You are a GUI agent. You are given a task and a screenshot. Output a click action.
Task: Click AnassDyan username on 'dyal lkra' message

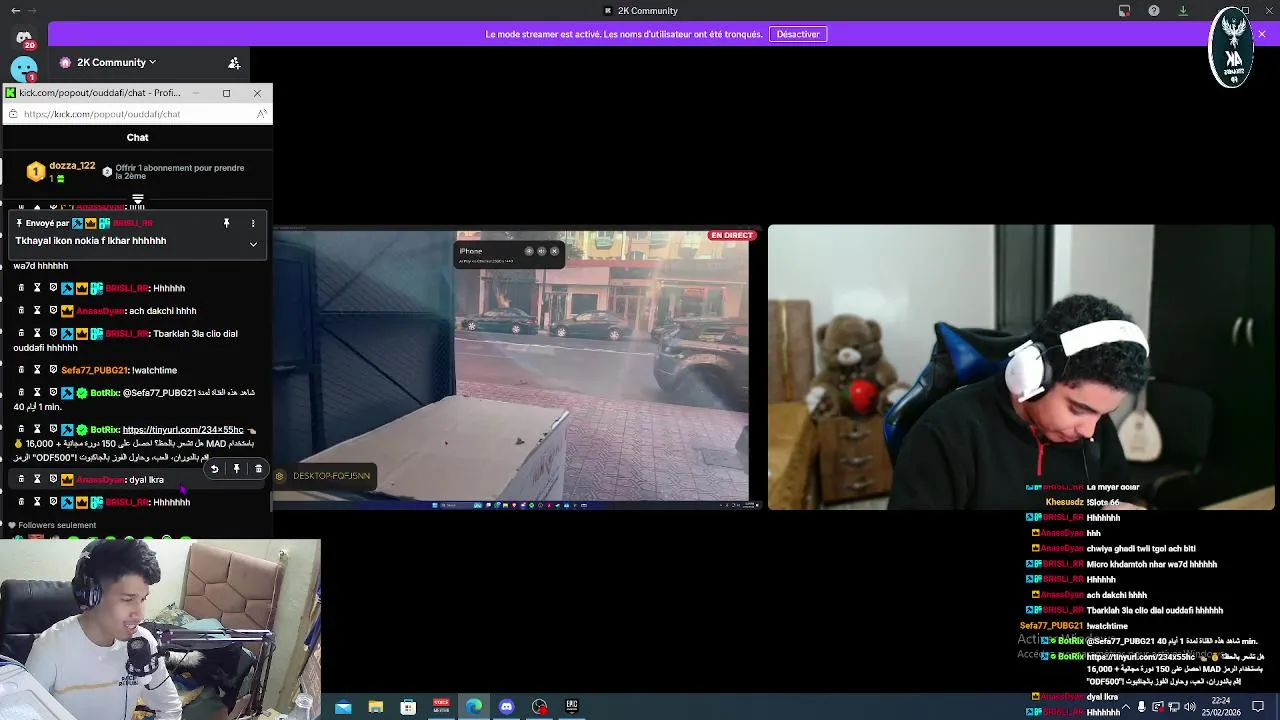(x=99, y=480)
